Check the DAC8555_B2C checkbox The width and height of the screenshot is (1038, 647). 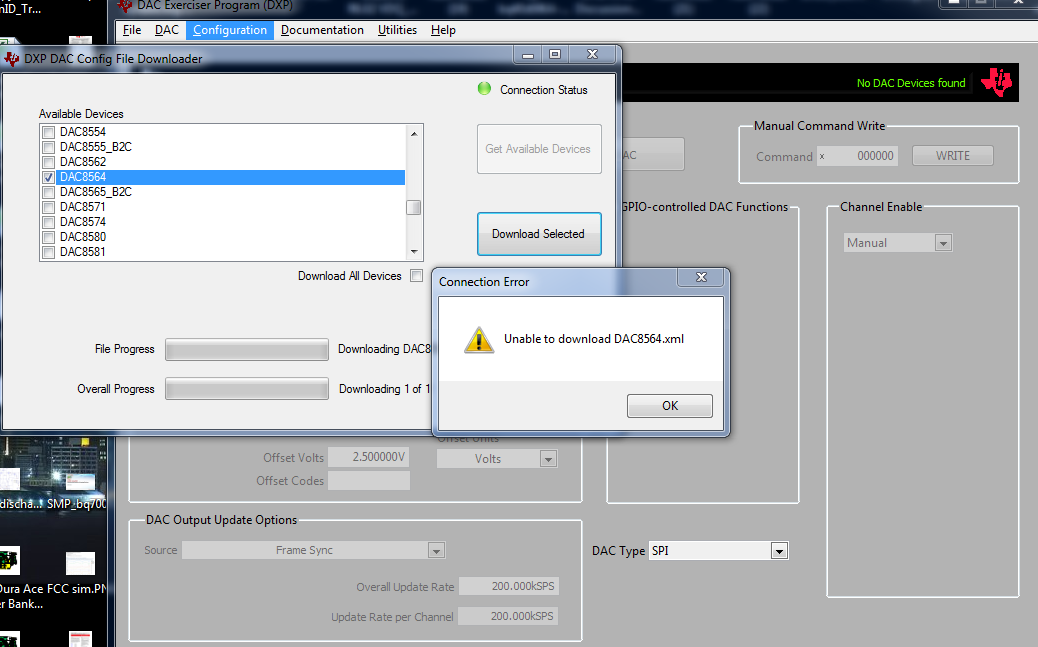(48, 147)
